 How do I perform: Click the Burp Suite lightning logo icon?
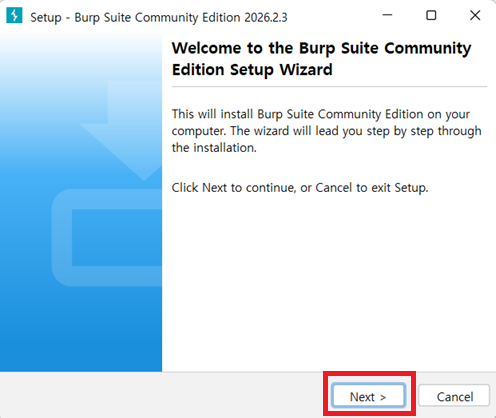(14, 15)
